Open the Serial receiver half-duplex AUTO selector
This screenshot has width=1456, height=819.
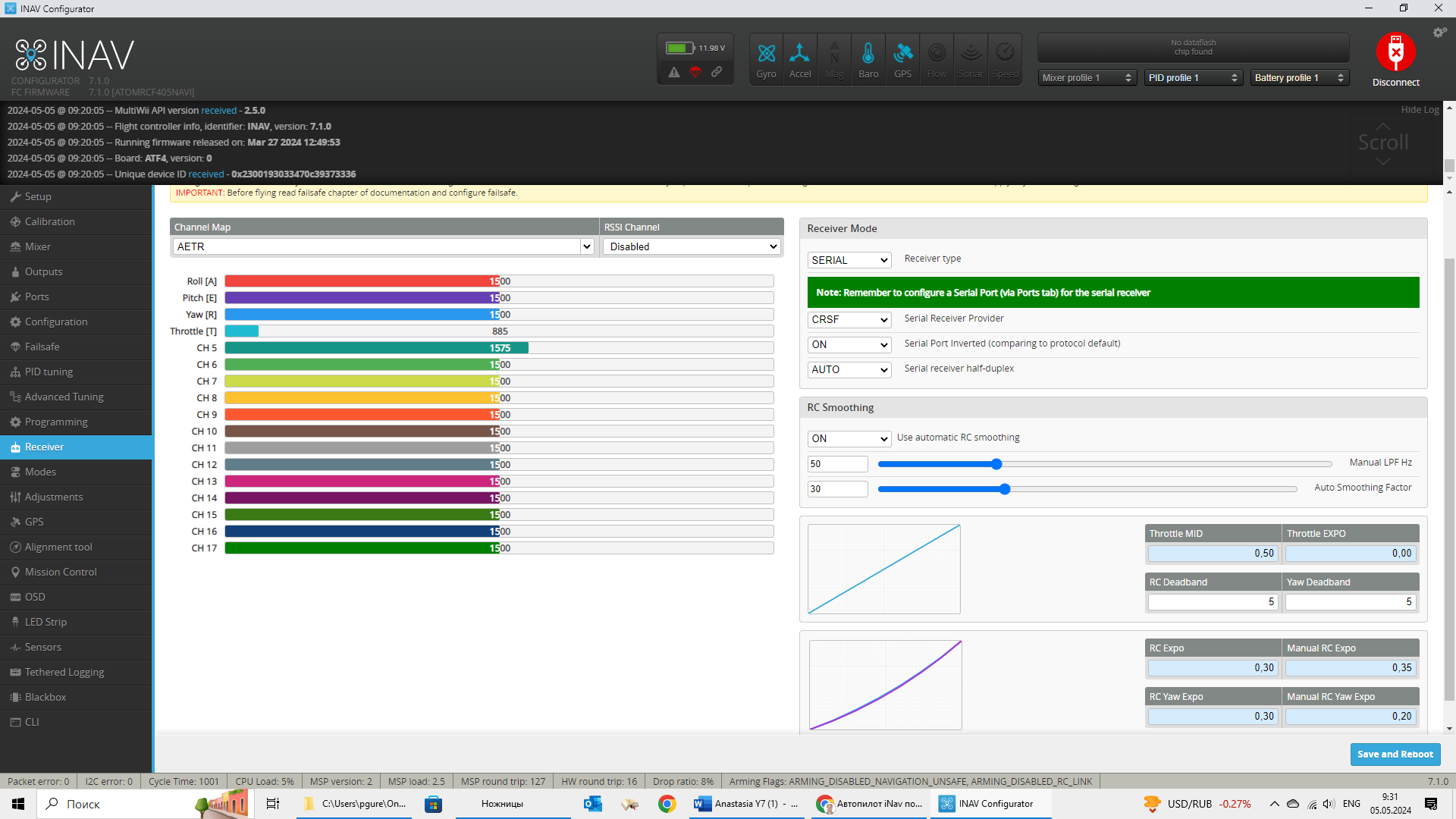pyautogui.click(x=849, y=370)
